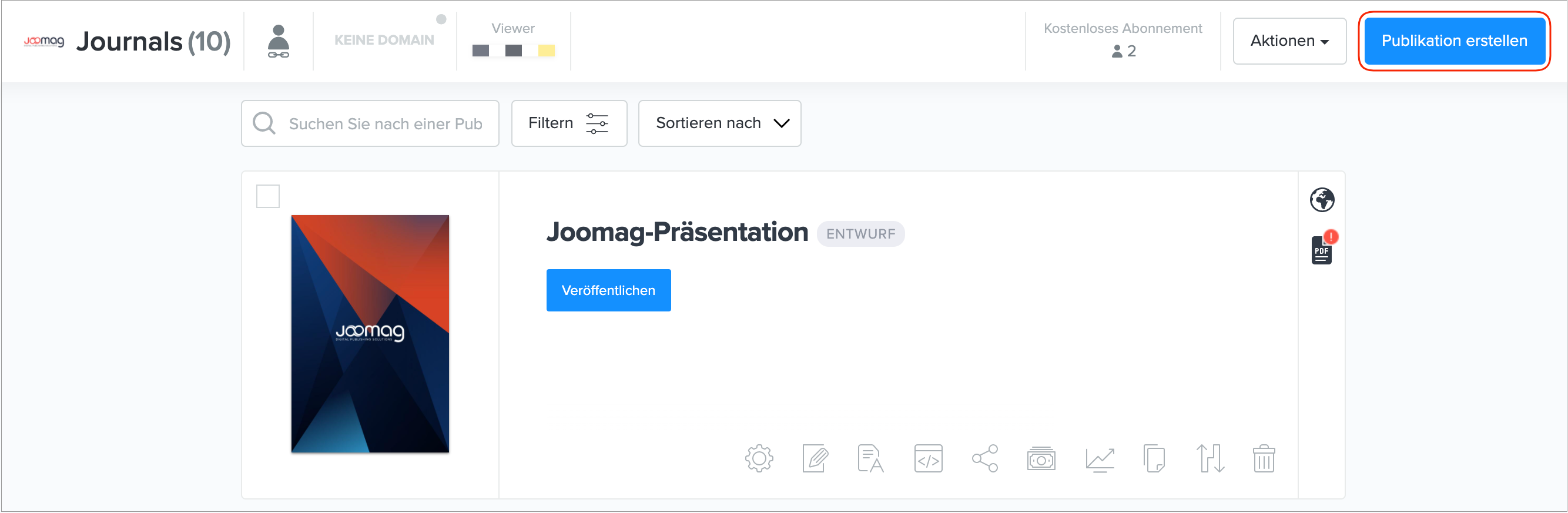Click the globe visibility icon
The height and width of the screenshot is (513, 1568).
coord(1322,200)
